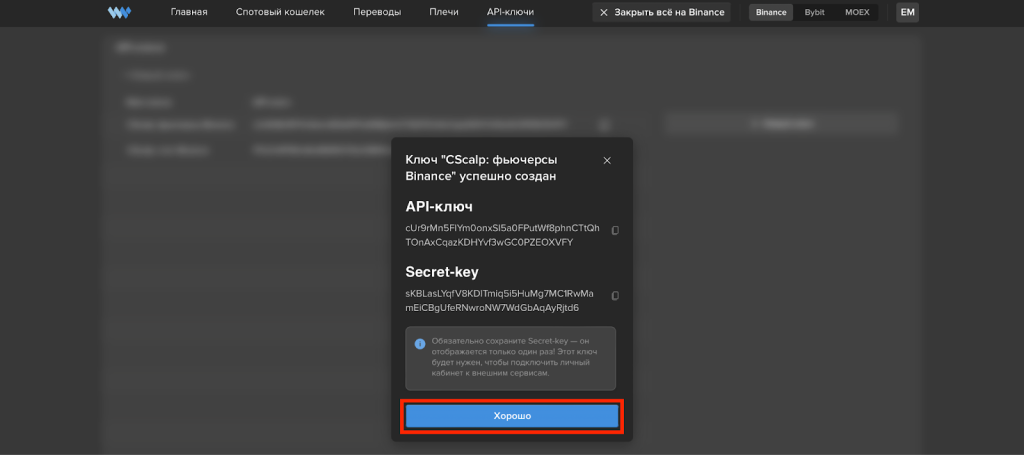Click the API-ключ heading in dialog
This screenshot has height=455, width=1024.
[x=439, y=207]
